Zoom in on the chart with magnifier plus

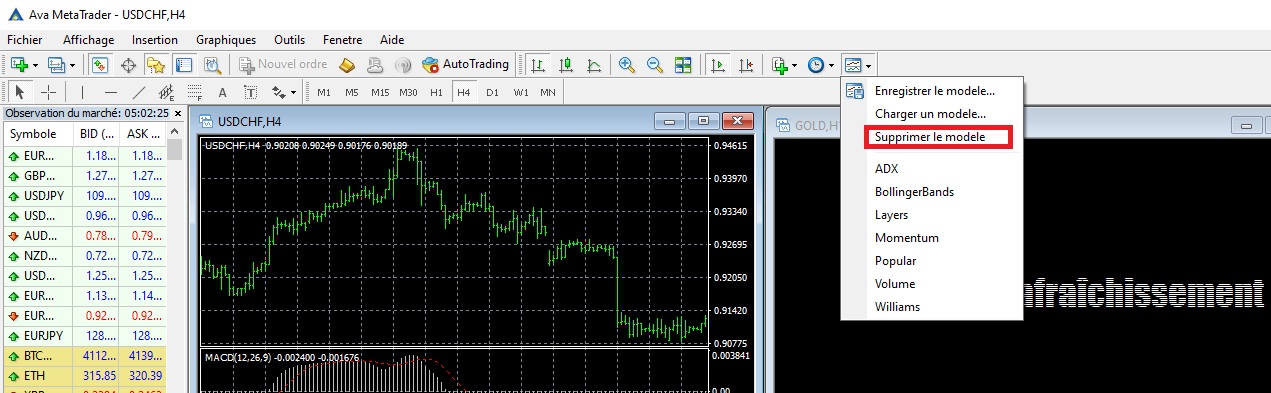[x=627, y=65]
